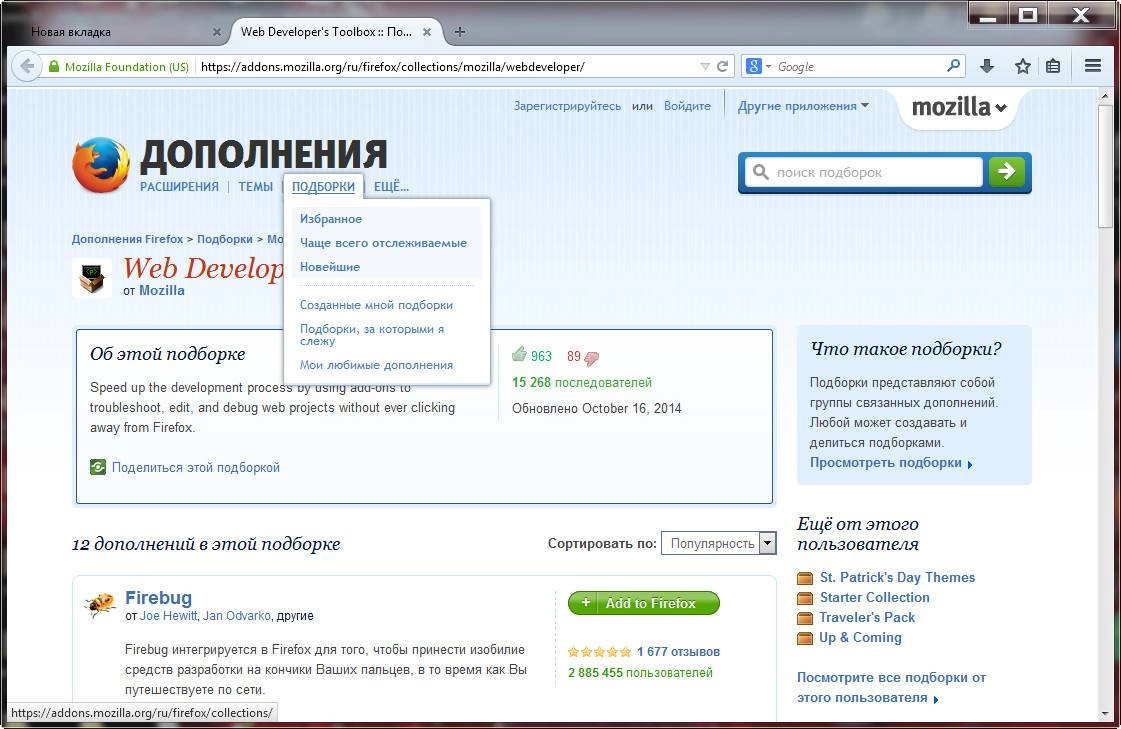Choose 'Мои любимые дополнения' menu entry
The image size is (1121, 729).
[376, 364]
